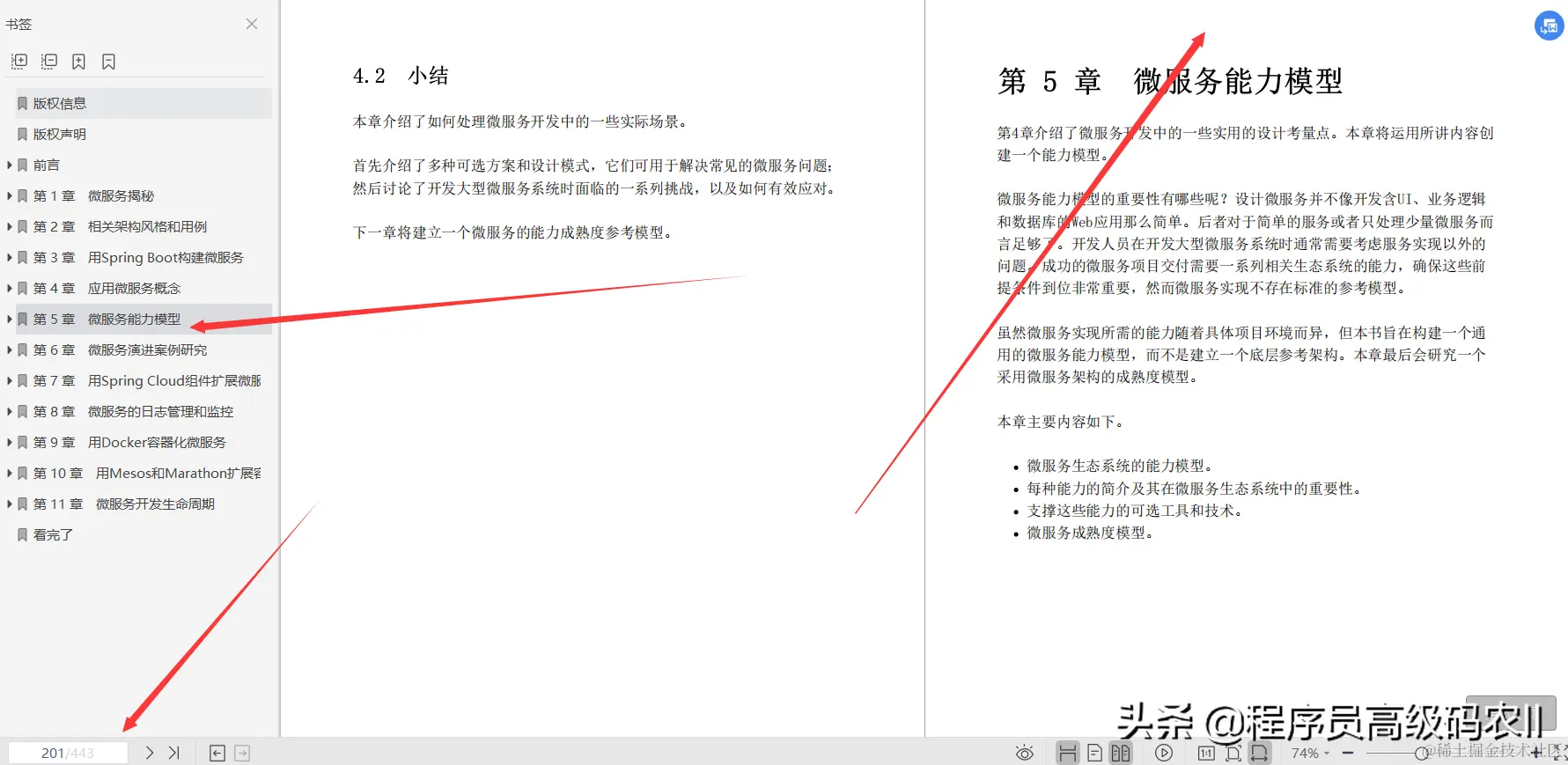Viewport: 1568px width, 765px height.
Task: Expand the 前言 bookmark
Action: (x=10, y=165)
